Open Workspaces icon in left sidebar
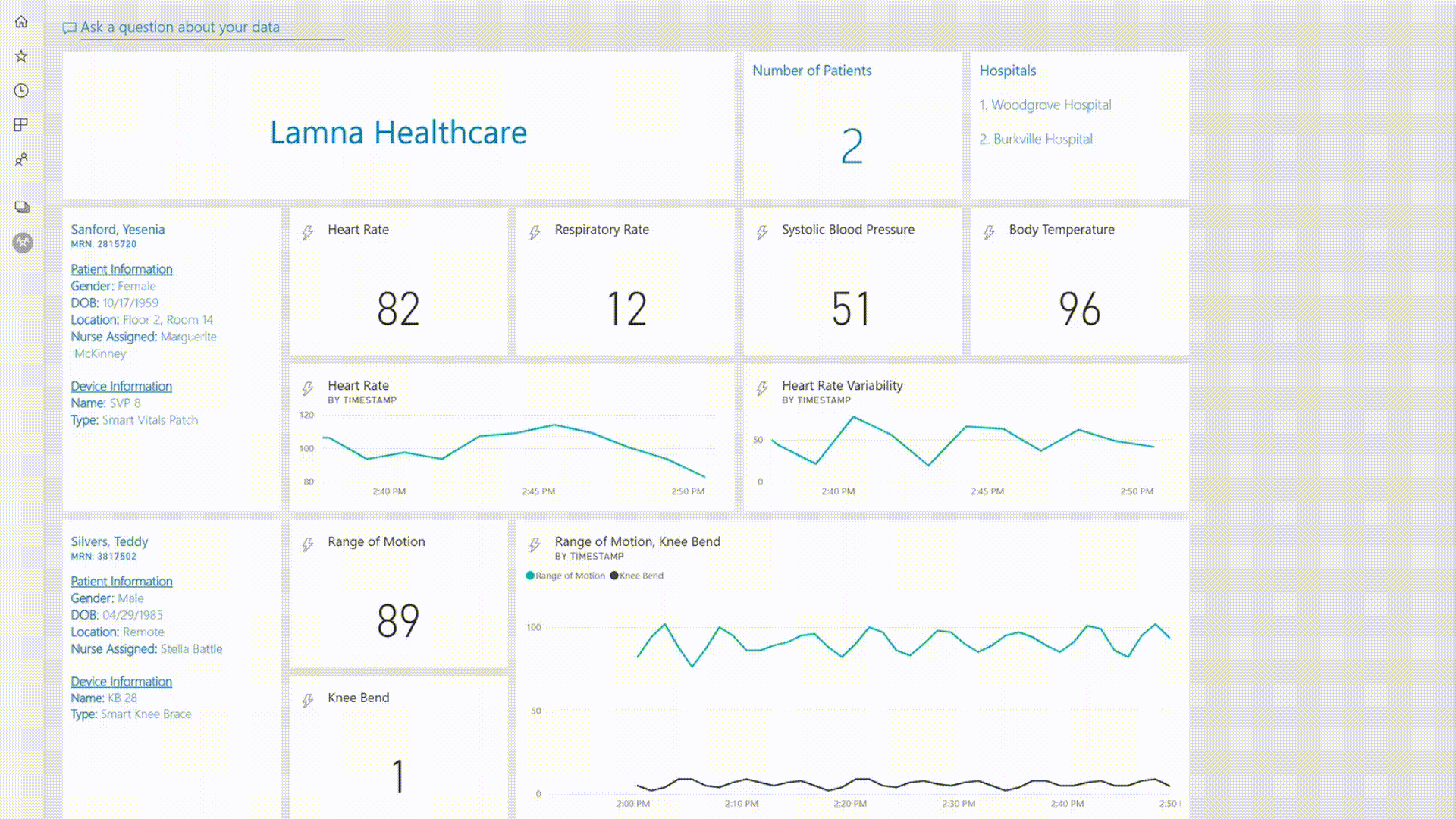The image size is (1456, 819). point(22,207)
